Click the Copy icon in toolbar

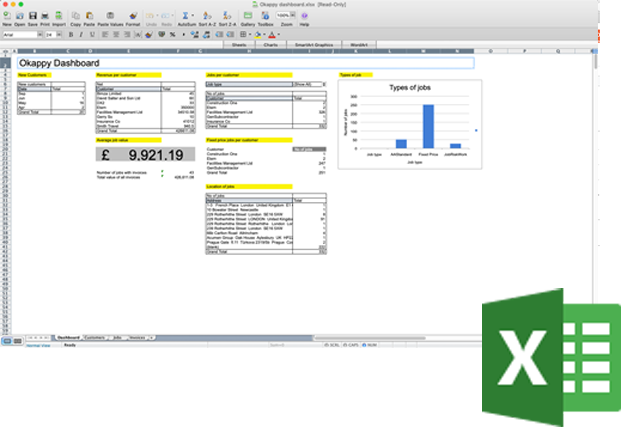76,16
